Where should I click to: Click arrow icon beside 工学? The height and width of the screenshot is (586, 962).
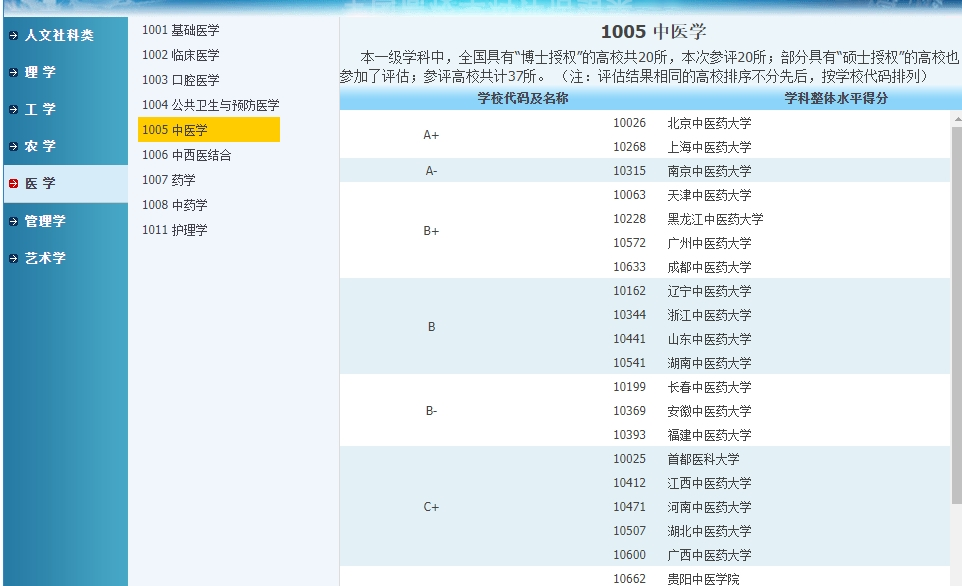pyautogui.click(x=13, y=110)
